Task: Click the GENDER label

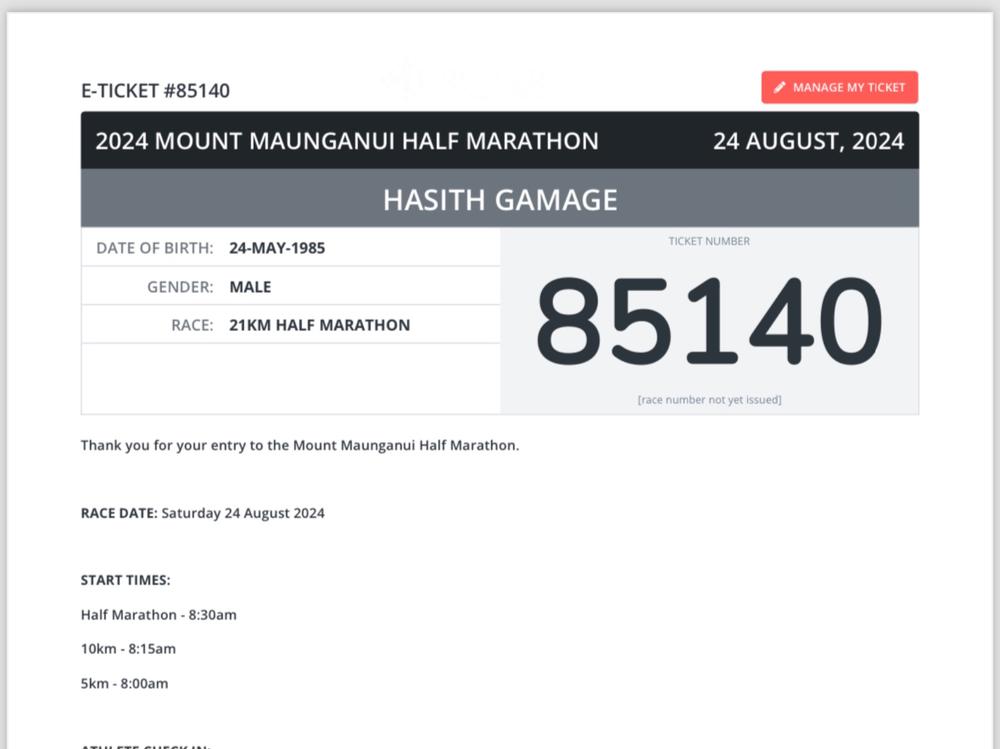Action: (x=180, y=287)
